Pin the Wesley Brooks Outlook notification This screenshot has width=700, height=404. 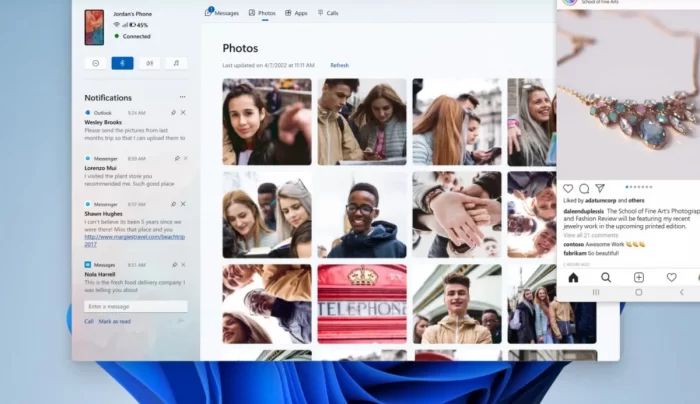[x=174, y=112]
